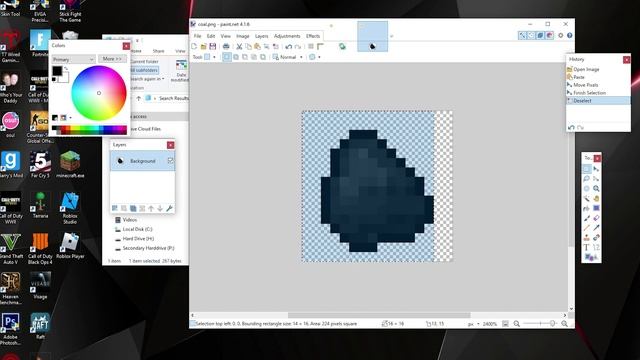Open the image list arrow beside thumbnail
This screenshot has height=360, width=640.
point(391,36)
